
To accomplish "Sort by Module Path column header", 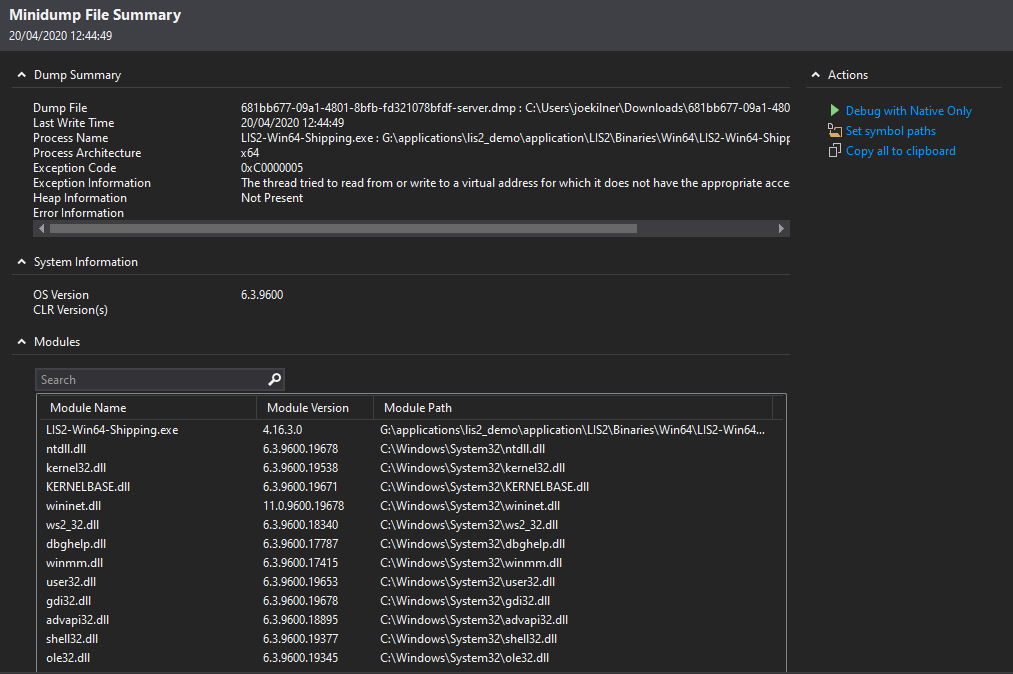I will pos(572,408).
